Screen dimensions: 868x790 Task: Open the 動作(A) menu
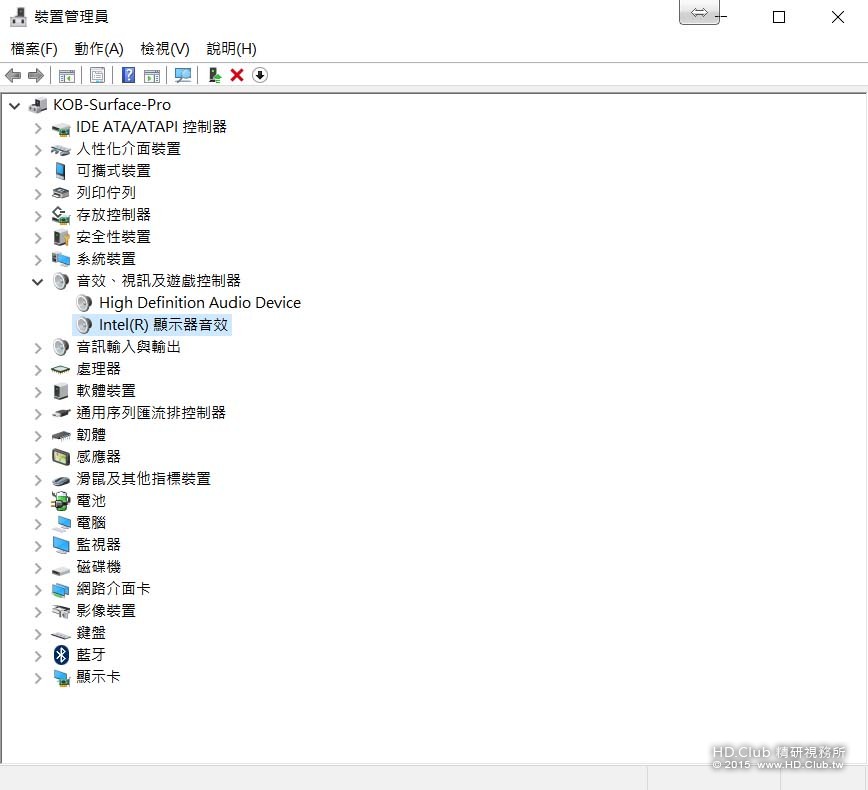[x=99, y=49]
